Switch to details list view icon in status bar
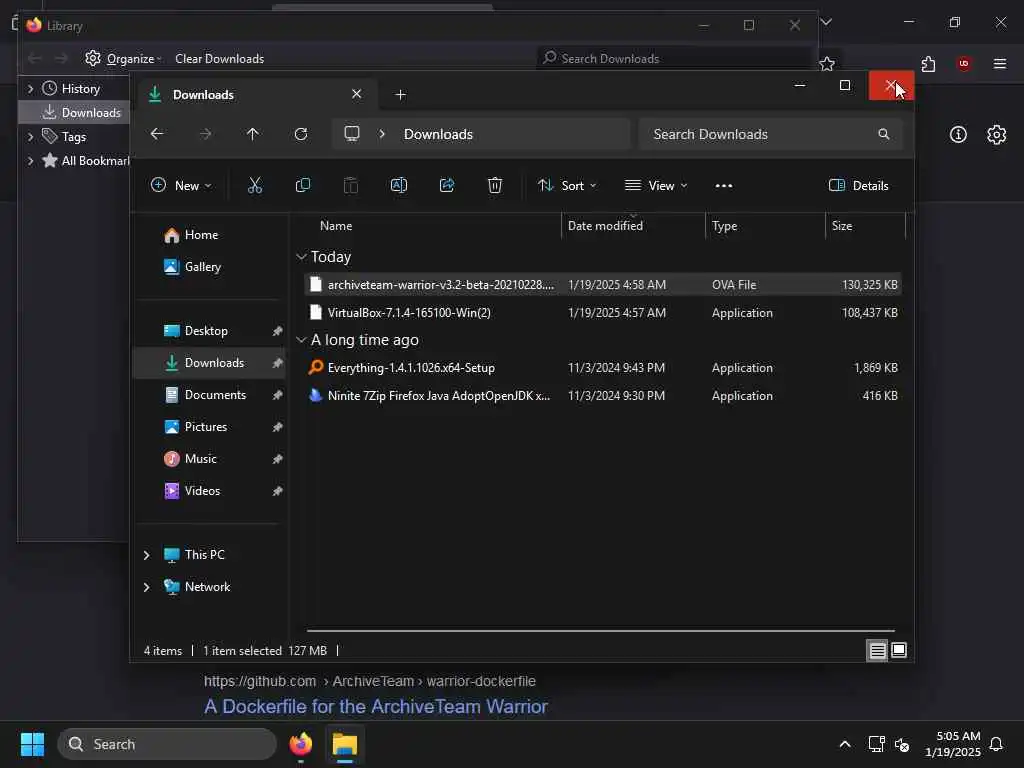The height and width of the screenshot is (768, 1024). (877, 650)
